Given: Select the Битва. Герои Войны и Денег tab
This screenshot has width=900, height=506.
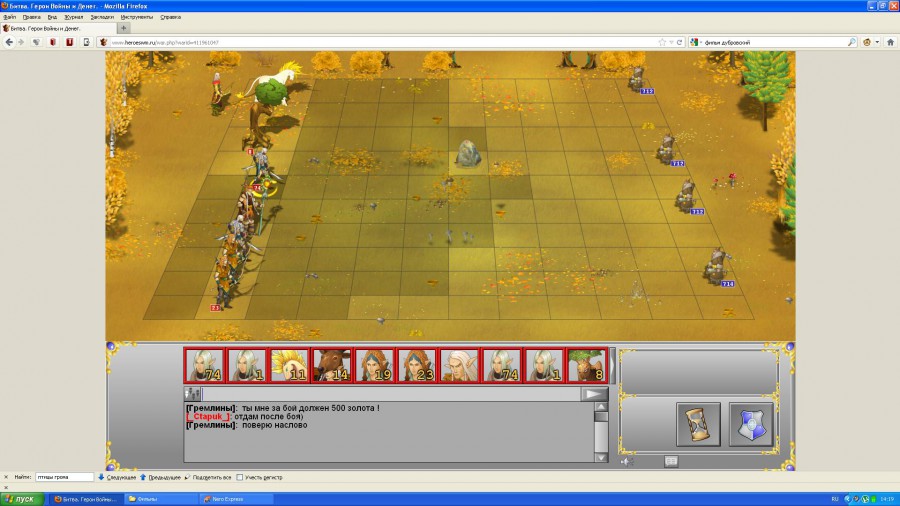Looking at the screenshot, I should pyautogui.click(x=58, y=28).
